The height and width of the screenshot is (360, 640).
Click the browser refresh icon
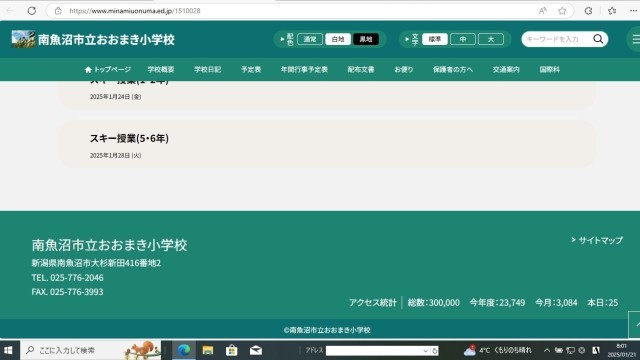31,11
